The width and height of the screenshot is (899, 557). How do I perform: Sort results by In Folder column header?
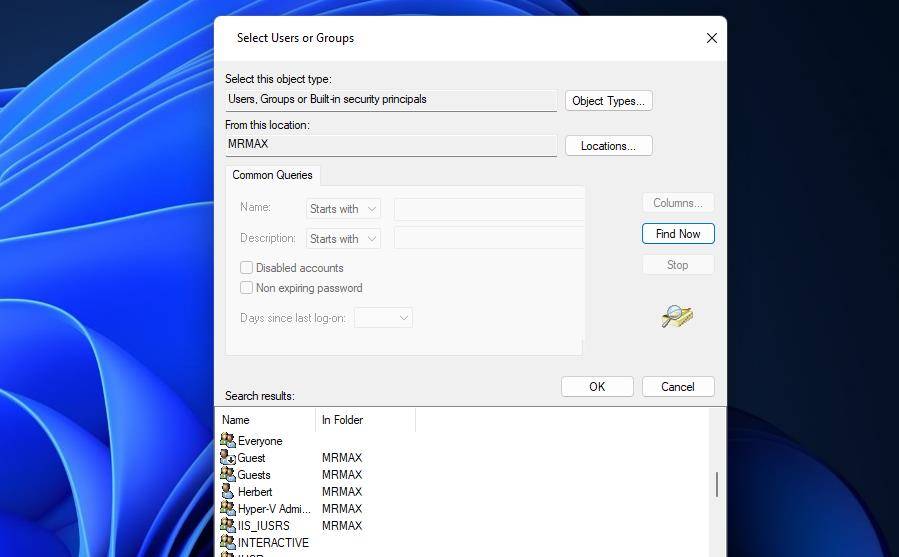(365, 420)
